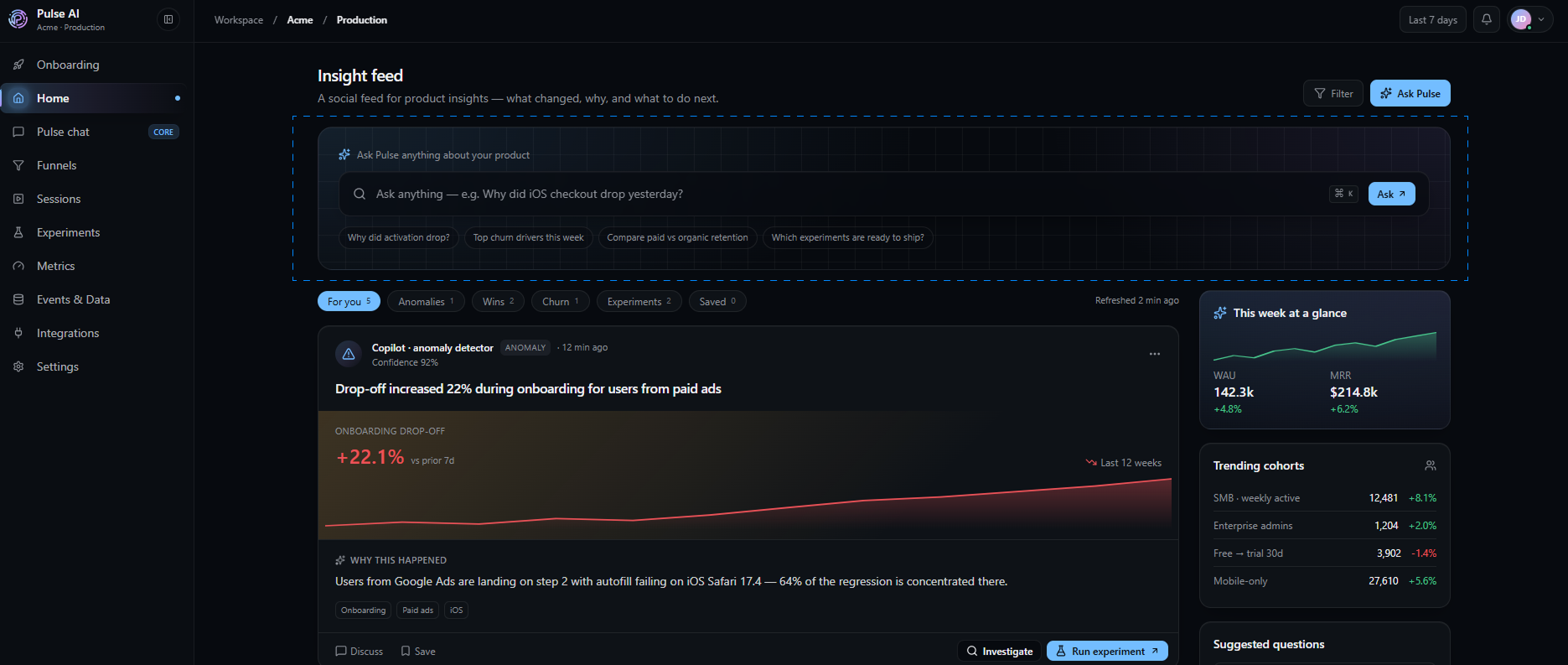Click the Last 12 weeks trend icon
1568x665 pixels.
click(x=1091, y=463)
